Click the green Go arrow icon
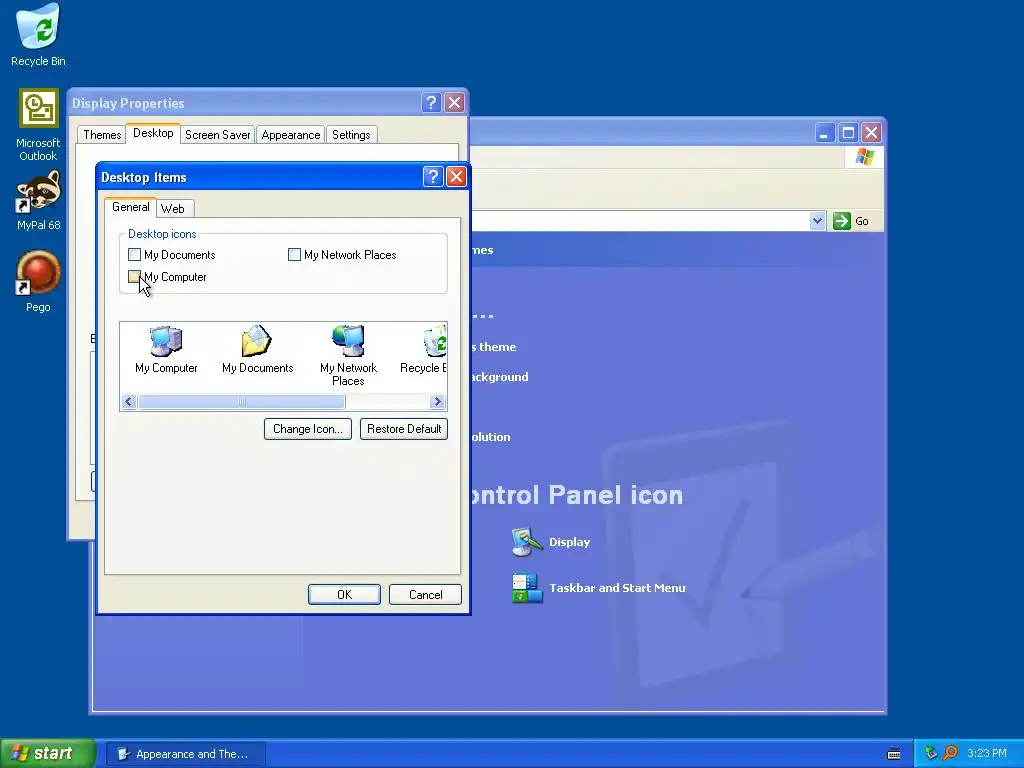1024x768 pixels. point(842,221)
